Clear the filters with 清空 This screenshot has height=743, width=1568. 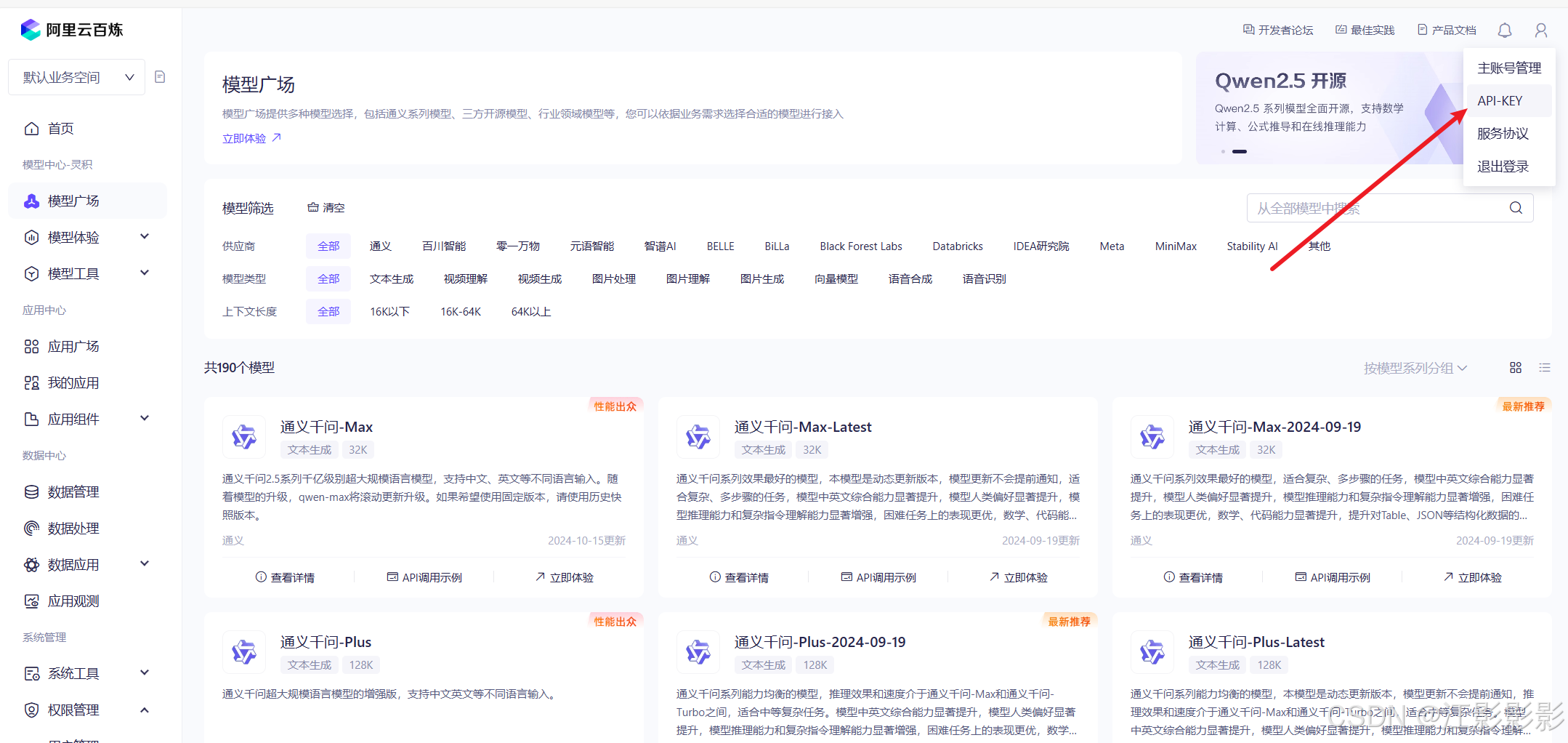point(326,208)
